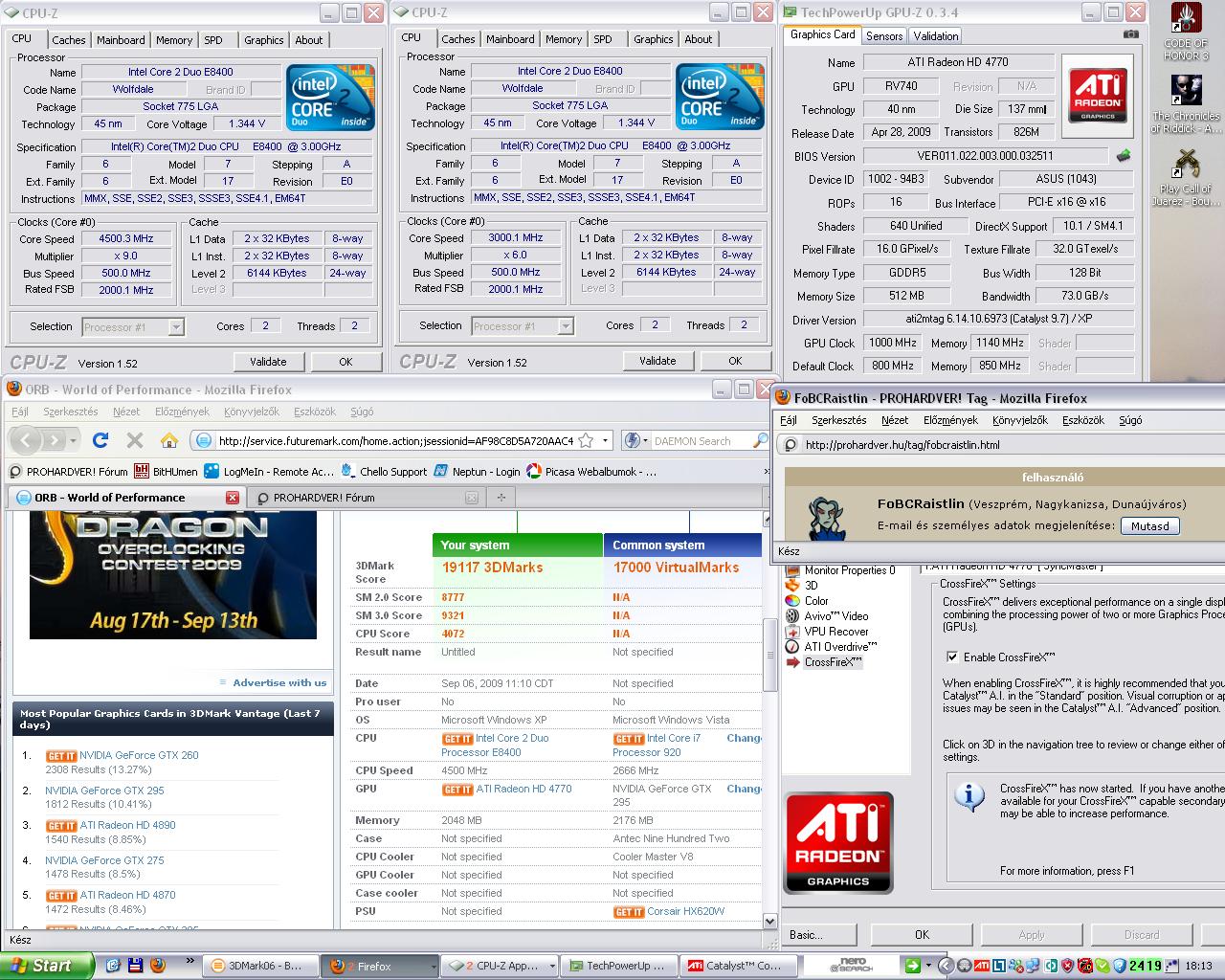Click the Firefox Home toolbar icon
This screenshot has width=1225, height=980.
169,440
